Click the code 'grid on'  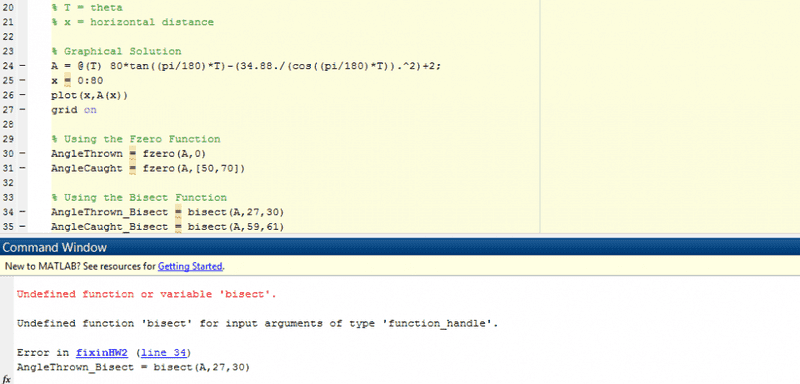pos(73,110)
